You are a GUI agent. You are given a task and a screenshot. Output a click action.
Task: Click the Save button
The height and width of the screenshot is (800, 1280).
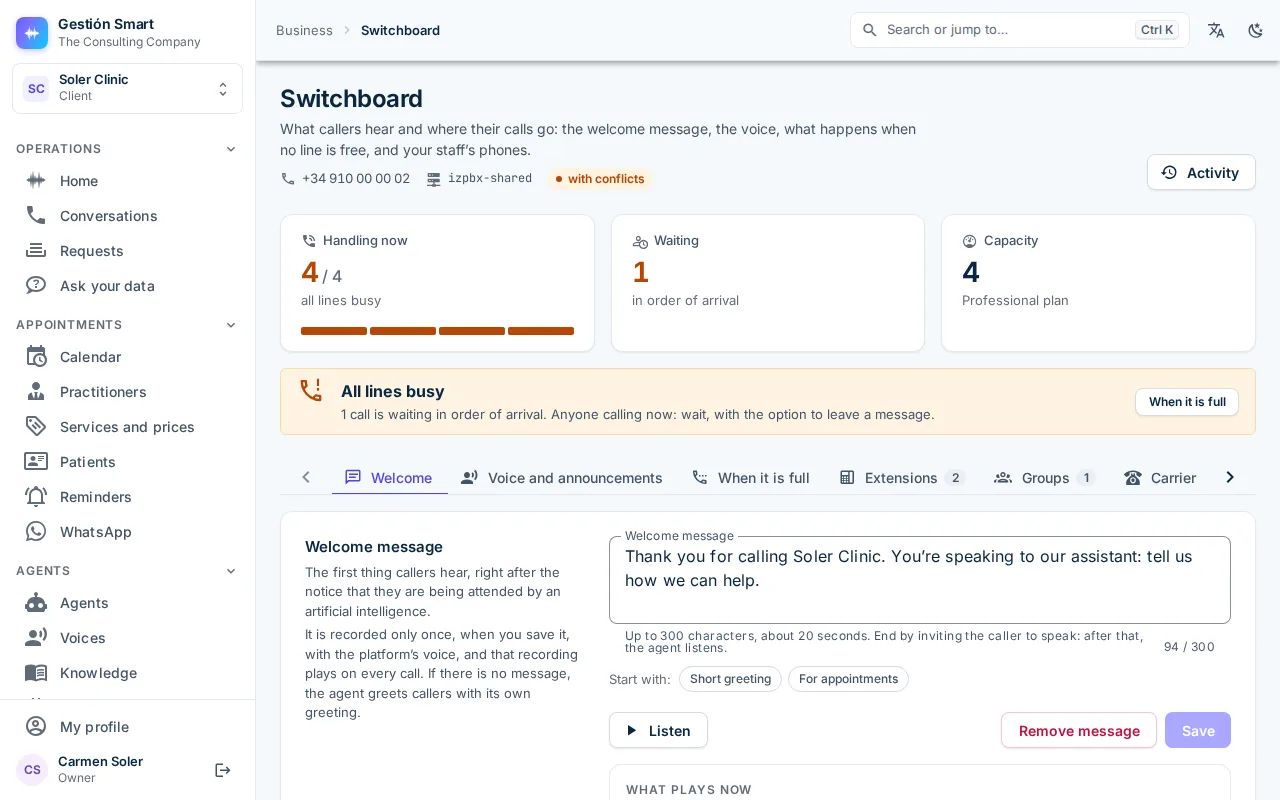coord(1198,730)
